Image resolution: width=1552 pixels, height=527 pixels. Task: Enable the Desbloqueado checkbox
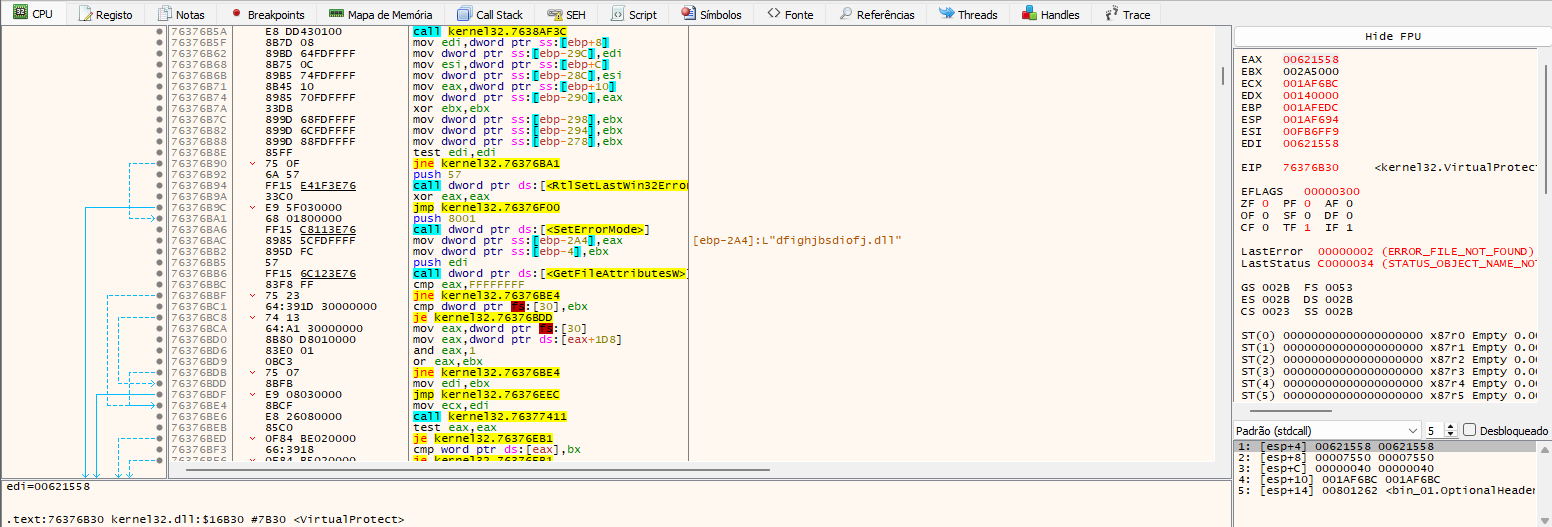click(1469, 430)
